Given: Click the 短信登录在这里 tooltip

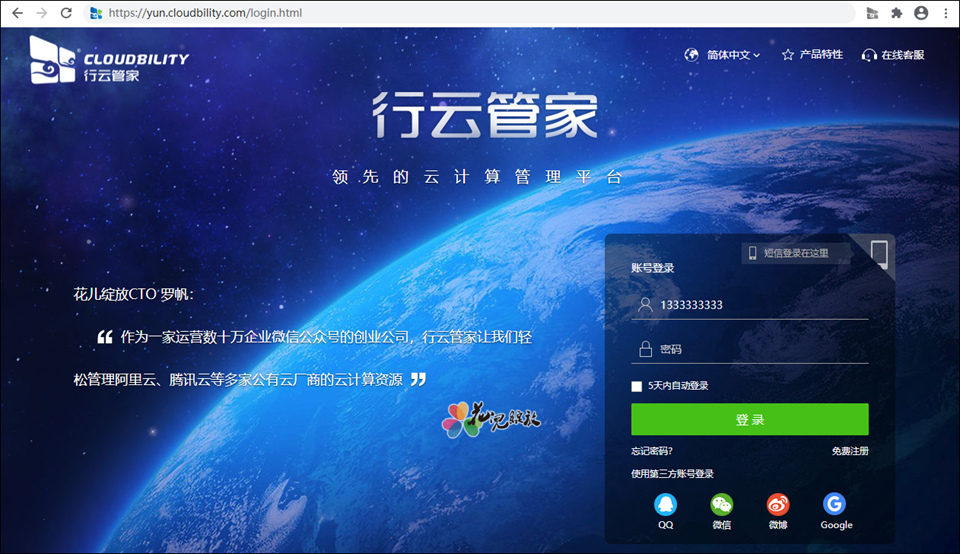Looking at the screenshot, I should click(x=795, y=253).
